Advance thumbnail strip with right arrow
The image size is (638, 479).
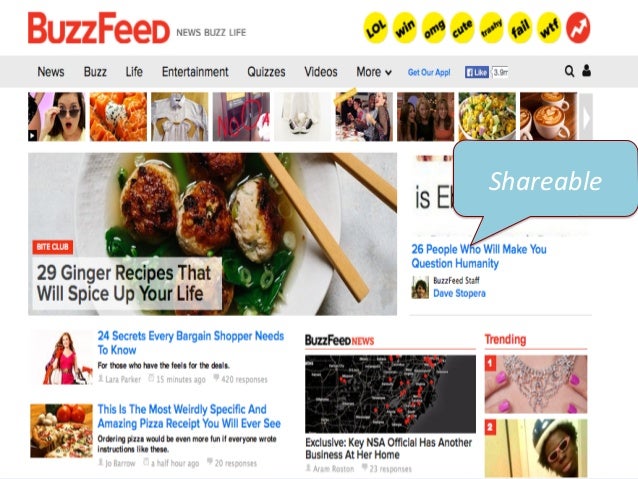click(586, 117)
